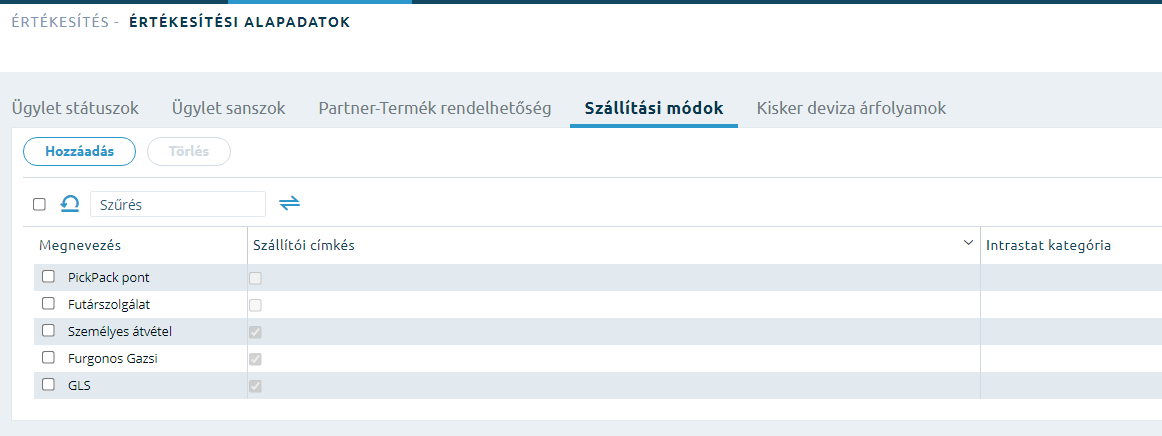
Task: Click the Törlés button
Action: coord(189,151)
